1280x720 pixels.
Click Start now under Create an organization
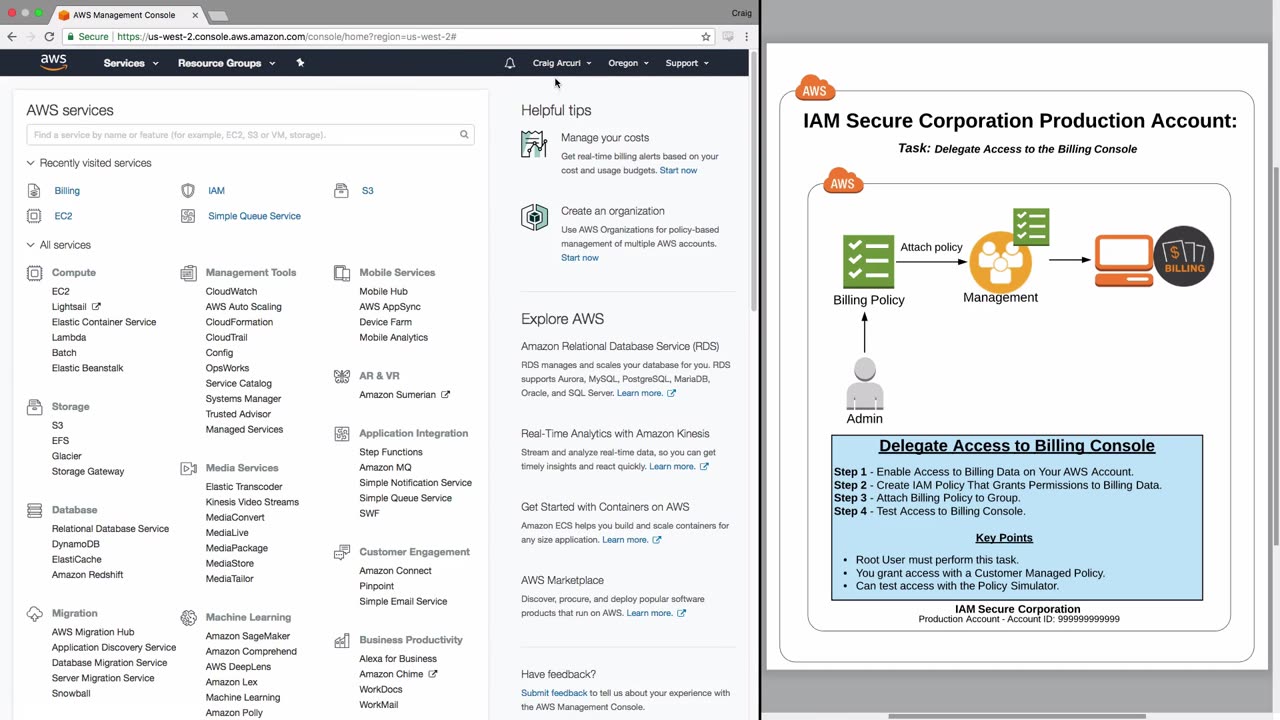click(580, 257)
